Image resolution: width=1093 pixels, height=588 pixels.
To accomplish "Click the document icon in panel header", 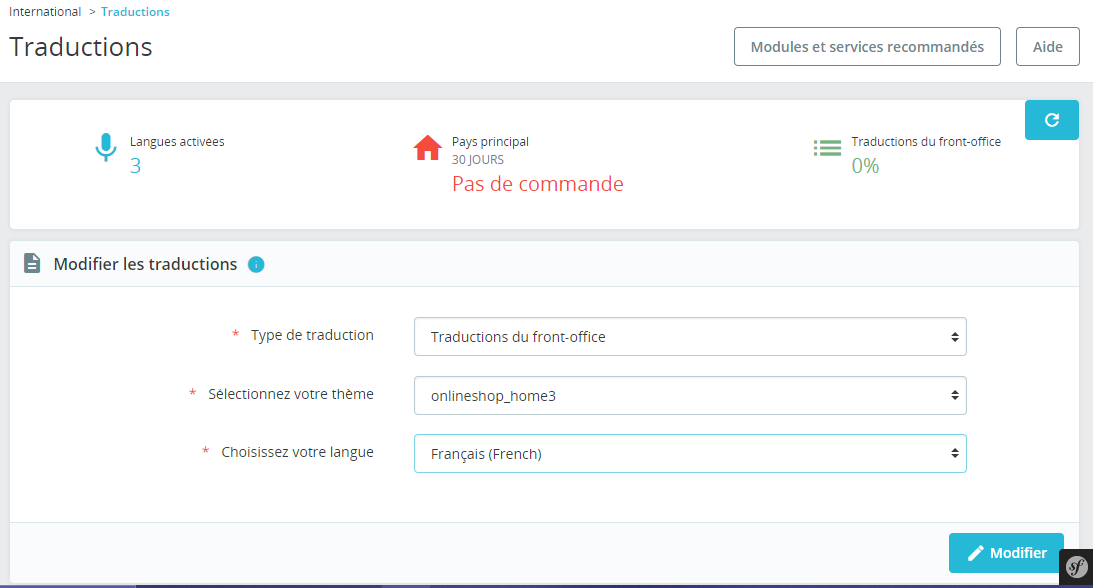I will coord(32,263).
